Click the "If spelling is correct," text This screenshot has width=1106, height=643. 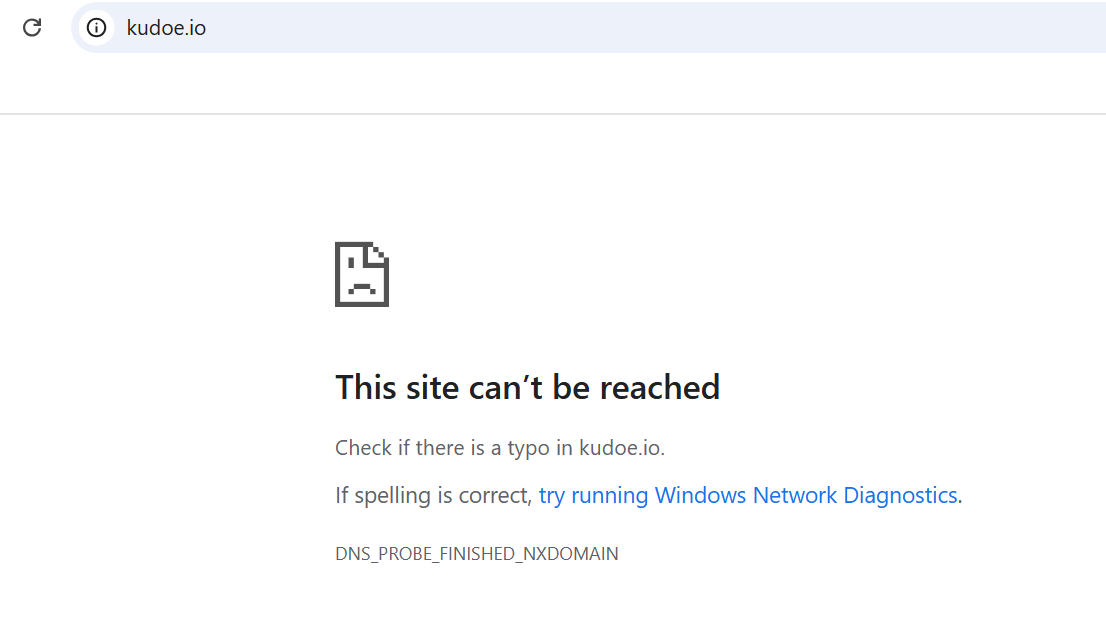point(432,495)
